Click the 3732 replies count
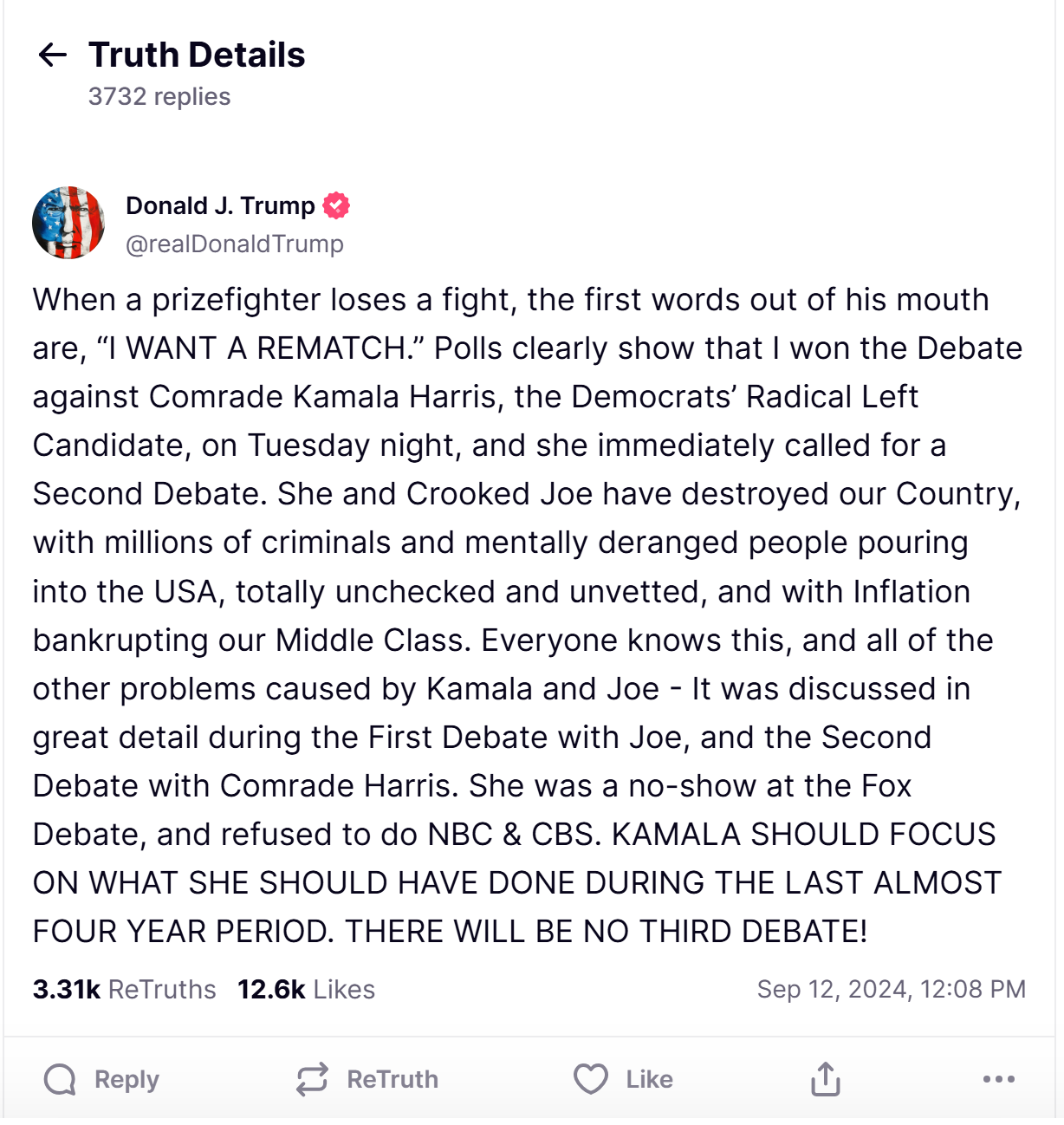This screenshot has height=1125, width=1064. 159,96
